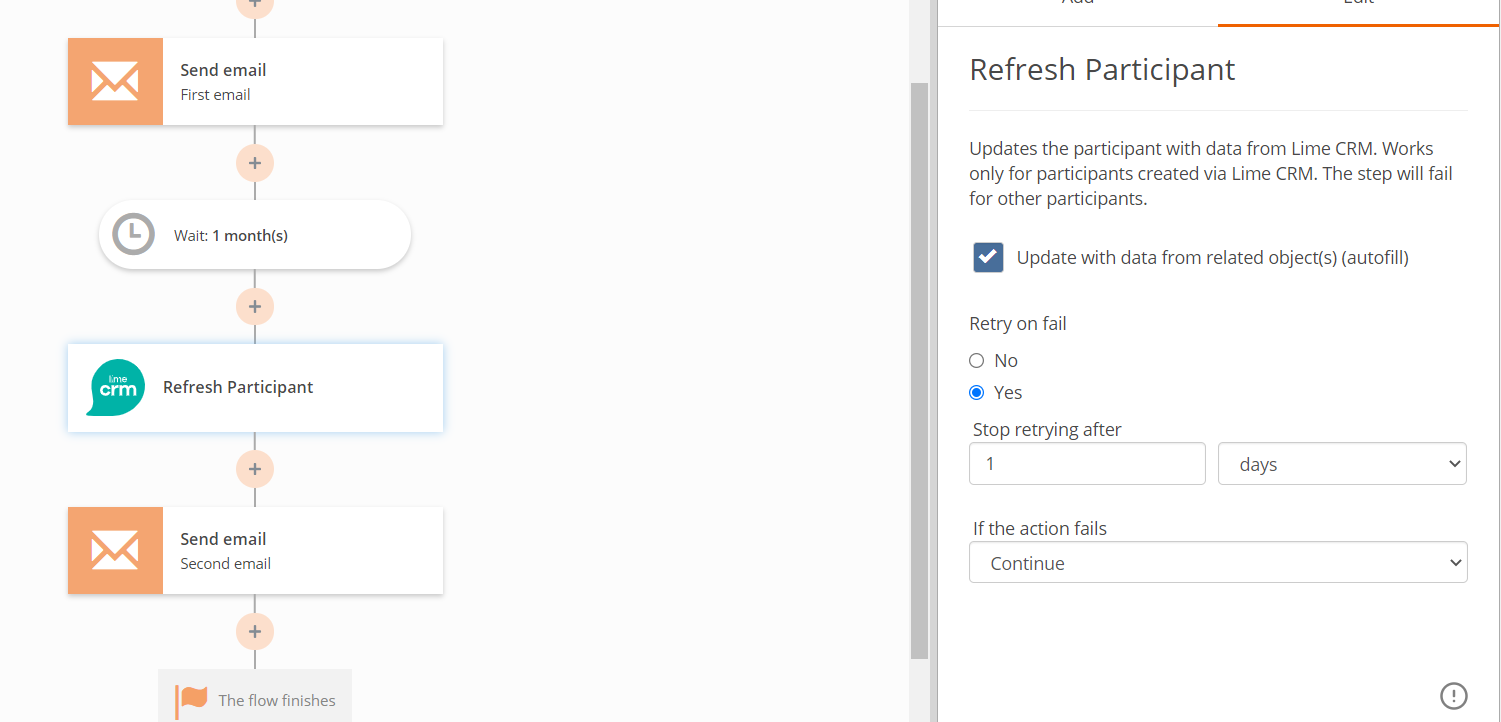
Task: Click the envelope icon on Second email step
Action: (x=115, y=550)
